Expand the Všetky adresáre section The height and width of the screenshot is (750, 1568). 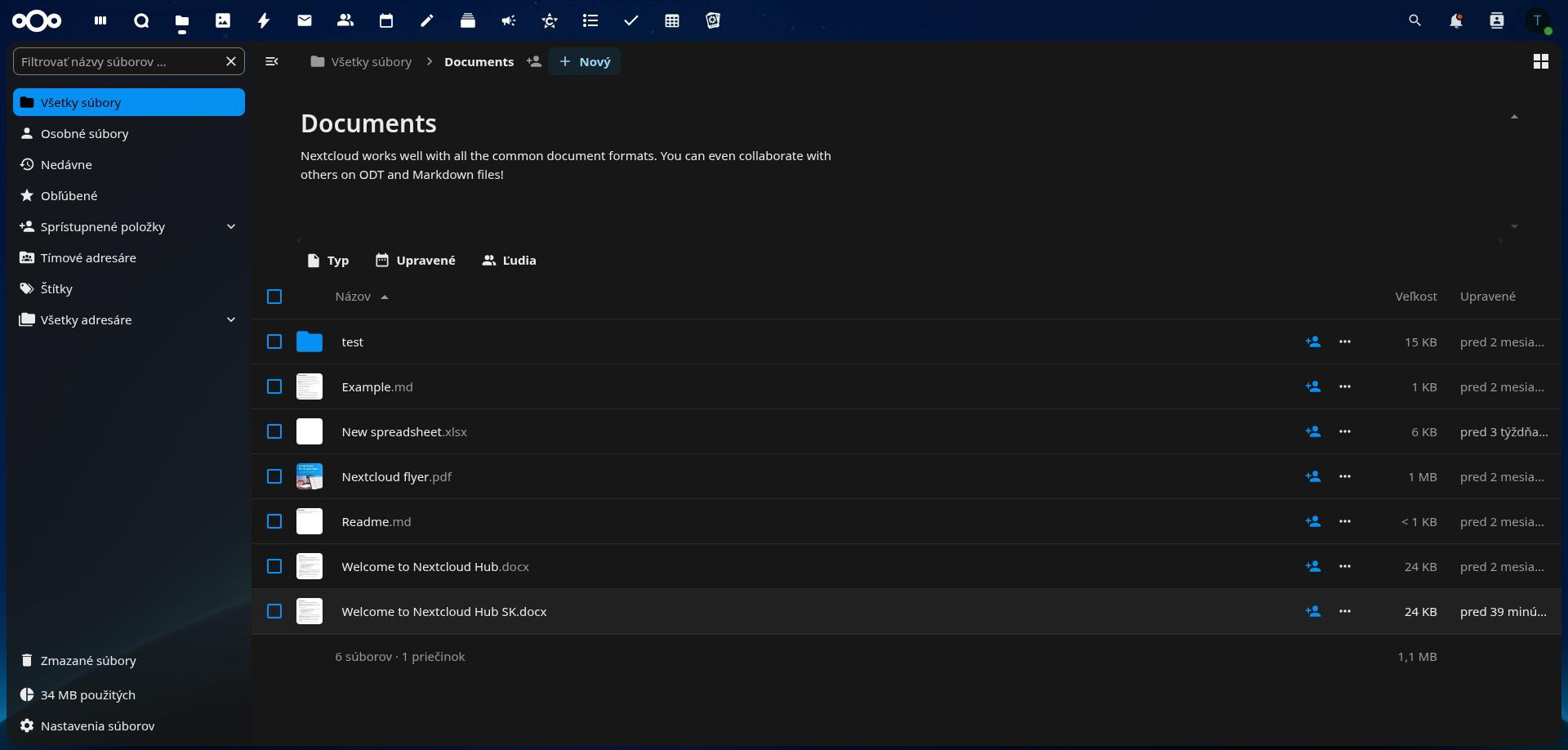(x=231, y=319)
